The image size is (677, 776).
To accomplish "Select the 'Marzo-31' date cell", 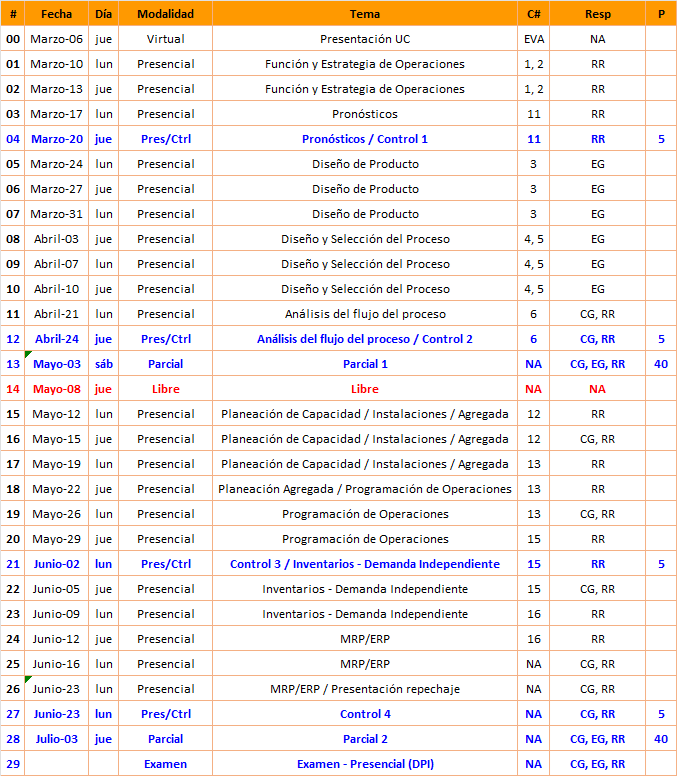I will coord(56,214).
